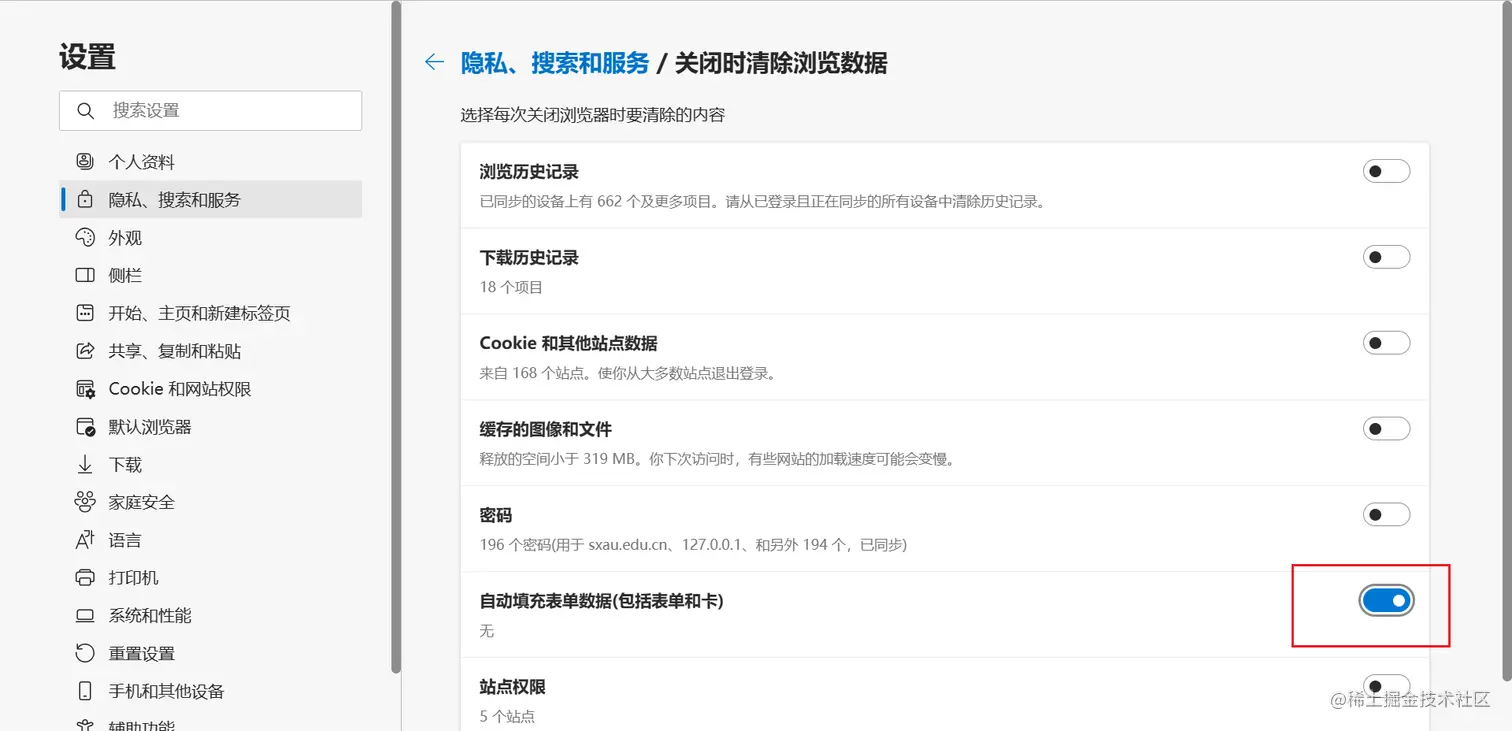
Task: Click the 开始、主页和新建标签页 icon
Action: 85,313
